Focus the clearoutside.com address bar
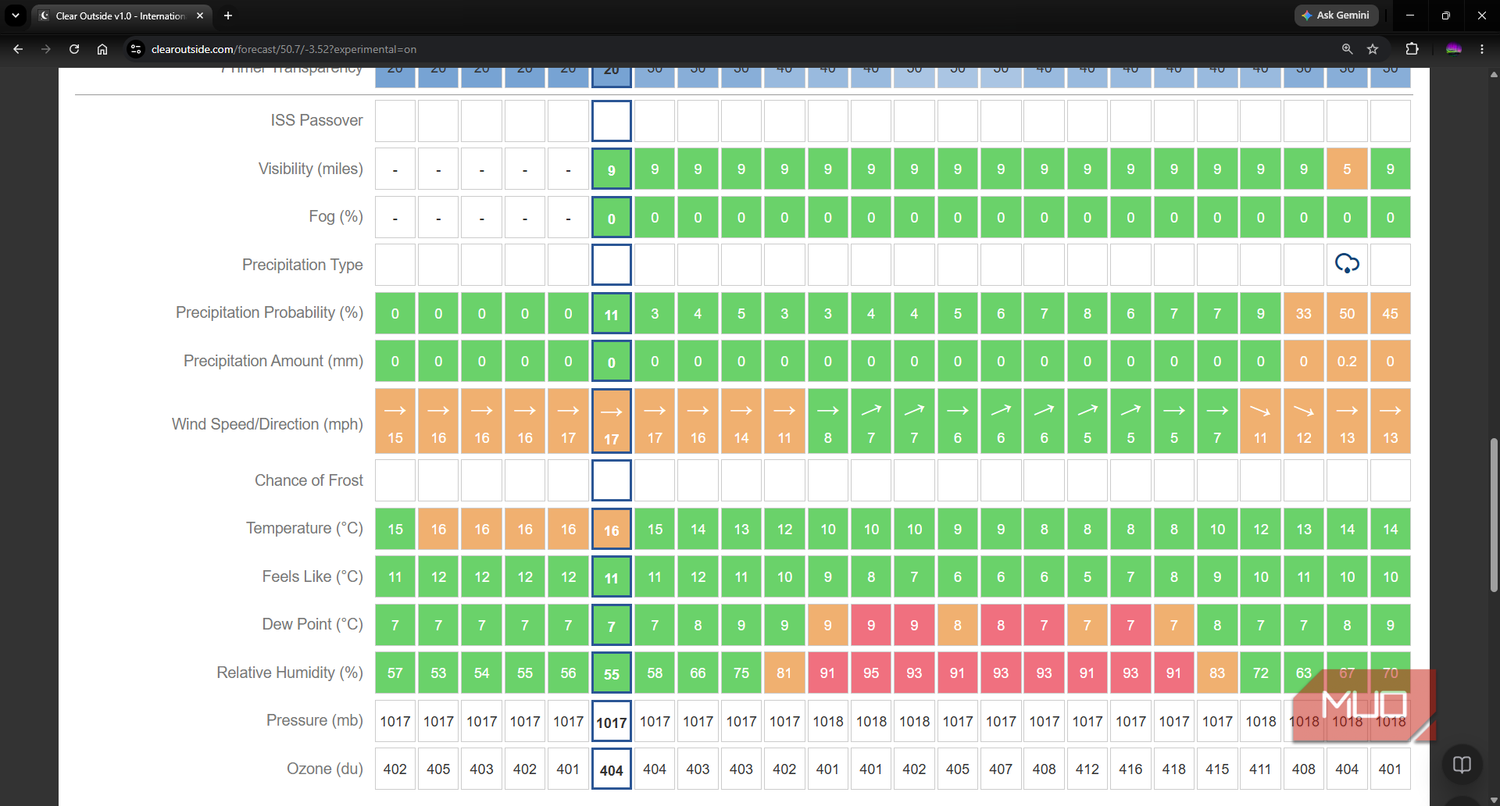Screen dimensions: 1500x806 click(x=740, y=49)
